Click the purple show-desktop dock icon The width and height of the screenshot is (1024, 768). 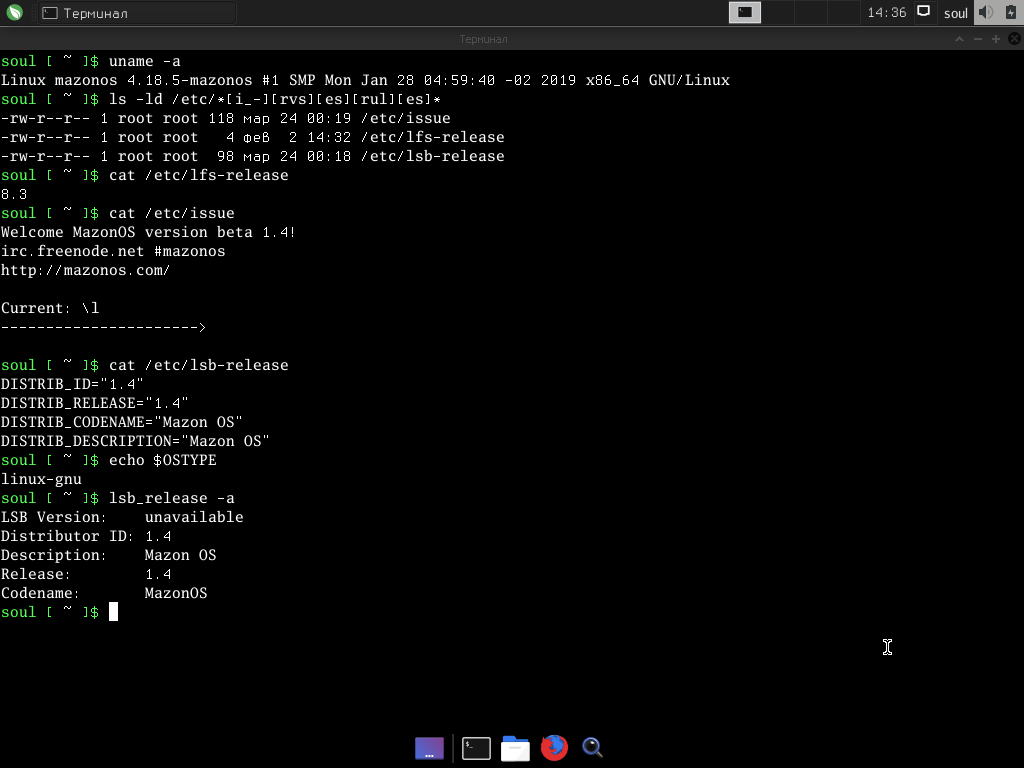pos(429,748)
